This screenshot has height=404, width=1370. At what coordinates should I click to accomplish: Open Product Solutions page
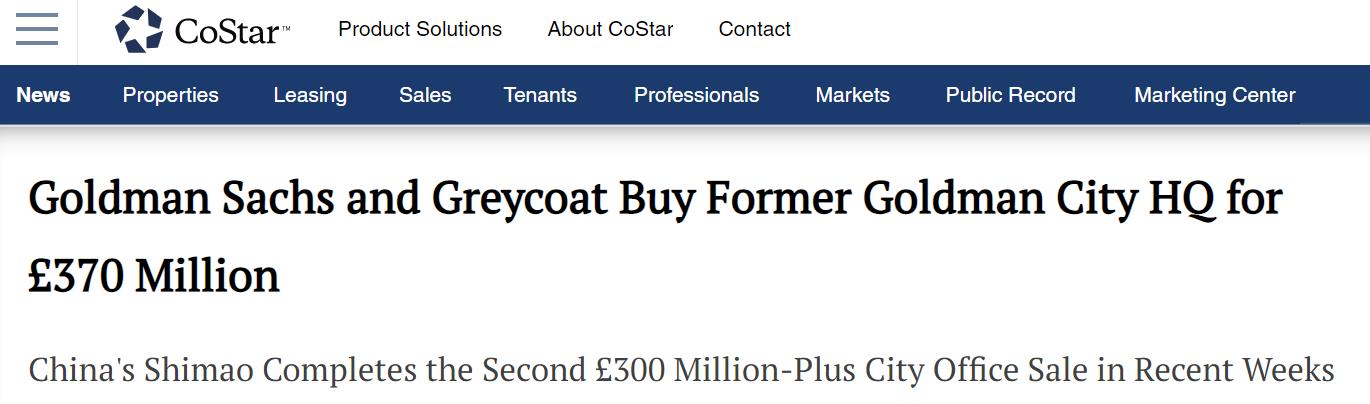(420, 30)
